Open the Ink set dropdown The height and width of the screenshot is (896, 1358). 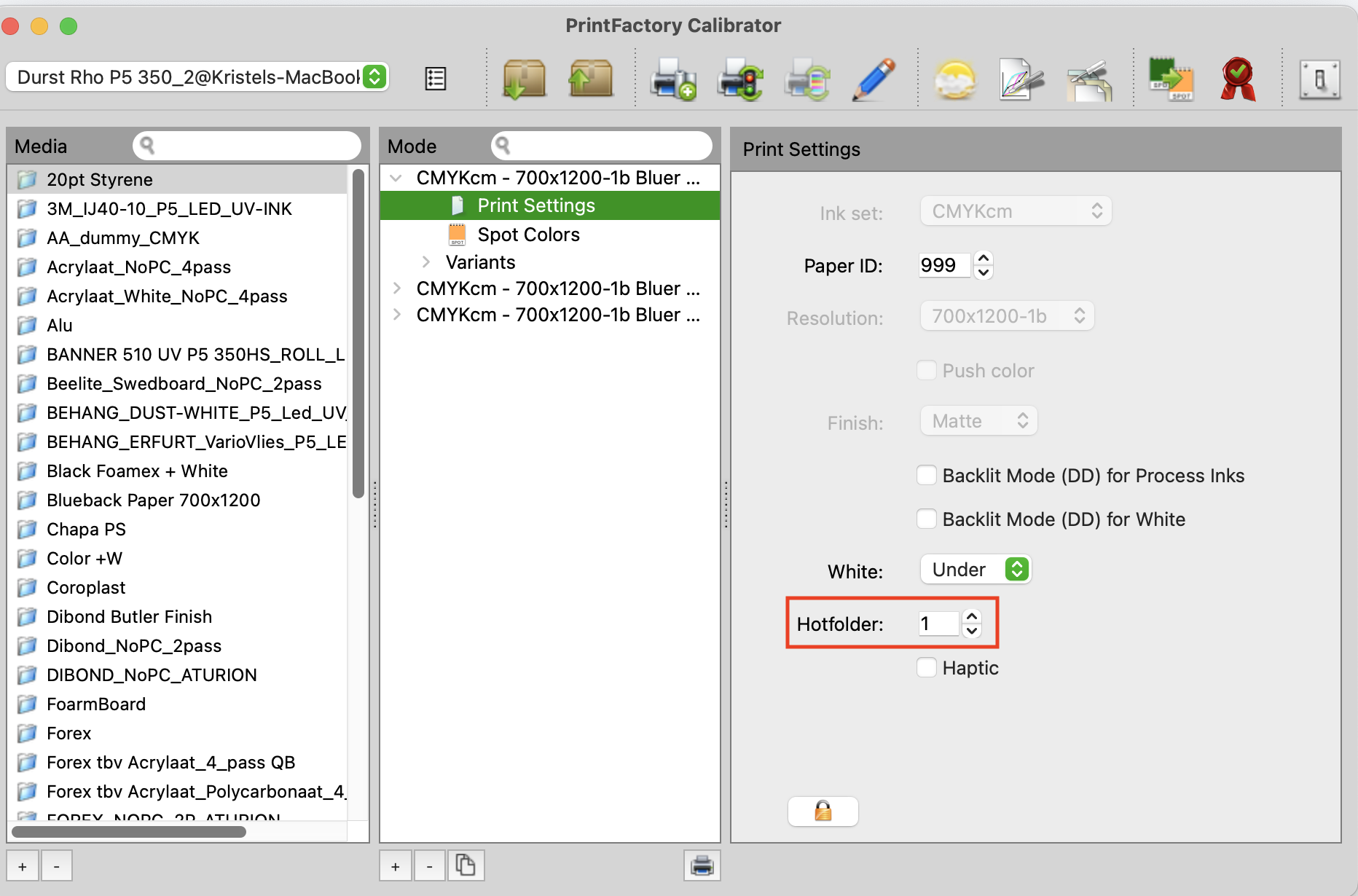tap(1016, 211)
